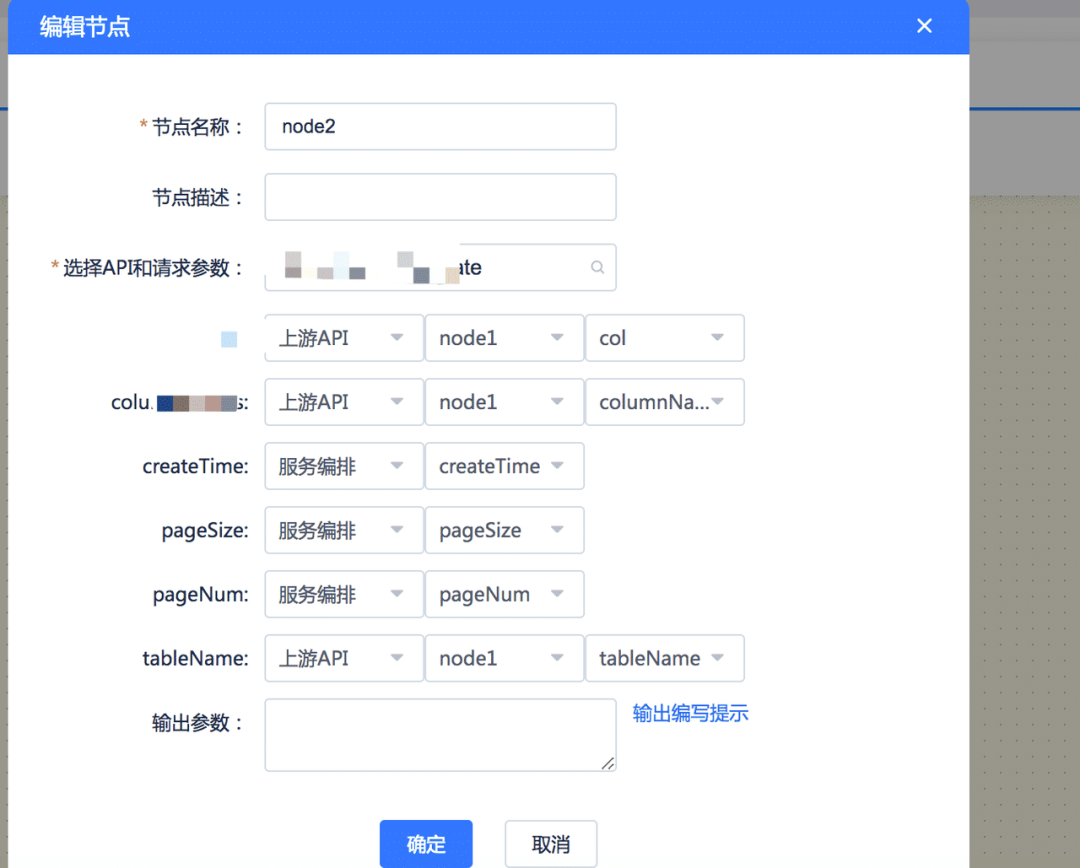Open the 上游API dropdown in the columnNa... row
This screenshot has height=868, width=1080.
(x=344, y=402)
